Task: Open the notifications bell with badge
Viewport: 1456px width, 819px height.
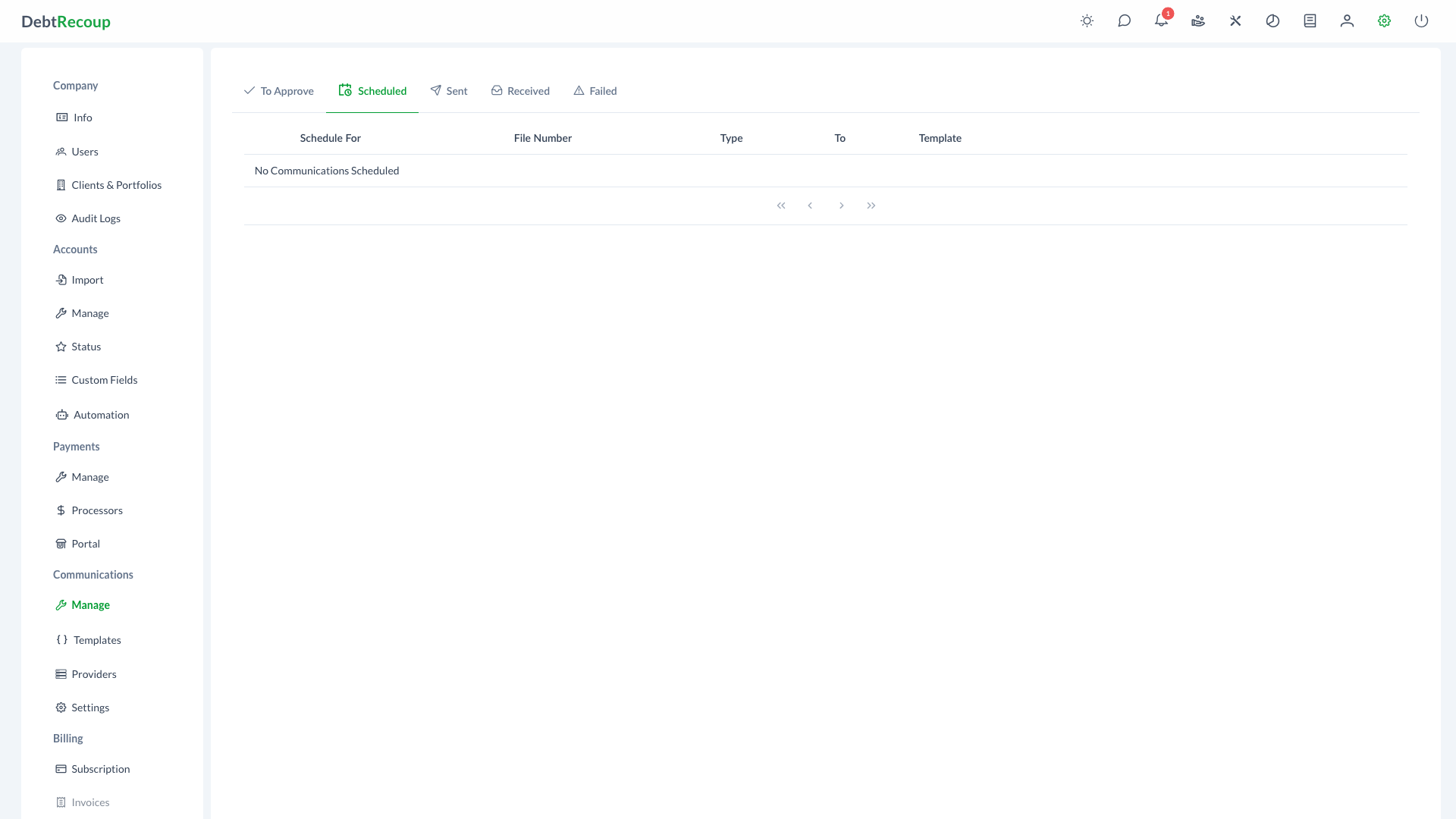Action: coord(1161,21)
